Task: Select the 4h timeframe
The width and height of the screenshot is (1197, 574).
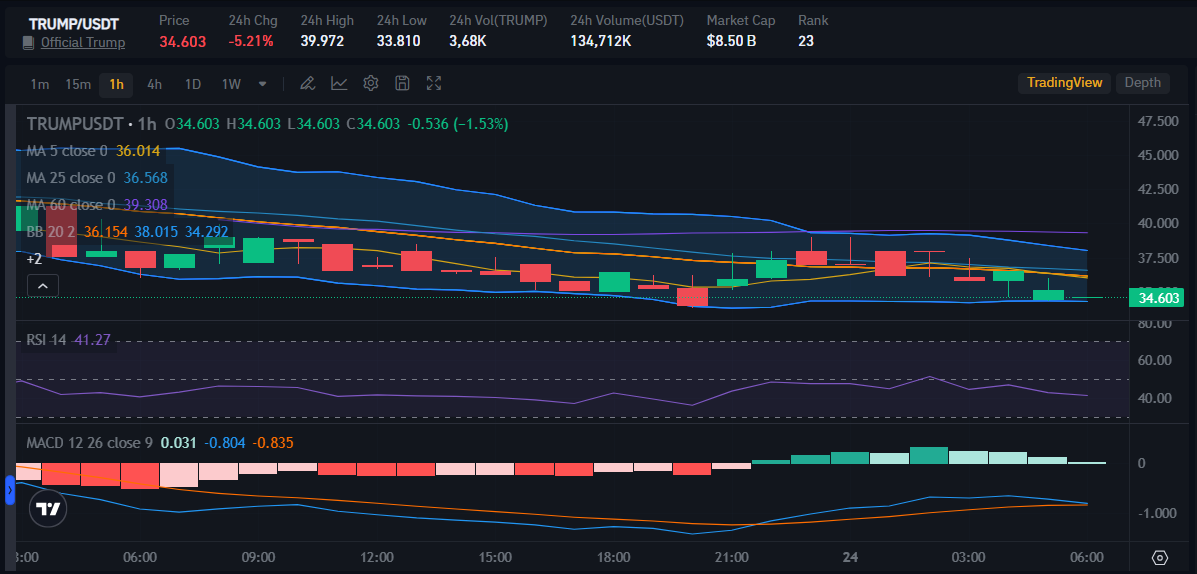Action: coord(154,84)
